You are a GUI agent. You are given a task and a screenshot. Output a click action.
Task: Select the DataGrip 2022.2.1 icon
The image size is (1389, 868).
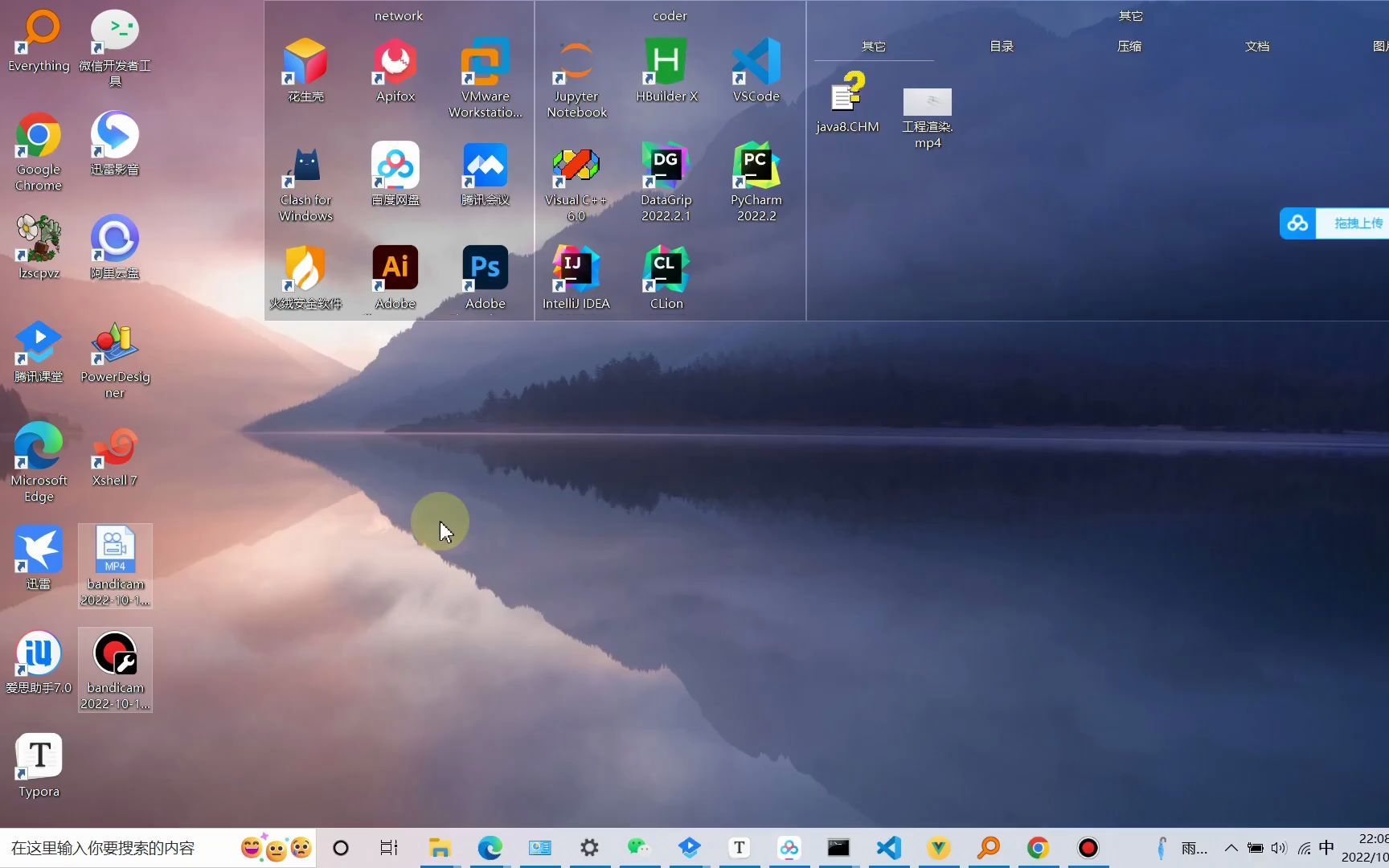[666, 182]
